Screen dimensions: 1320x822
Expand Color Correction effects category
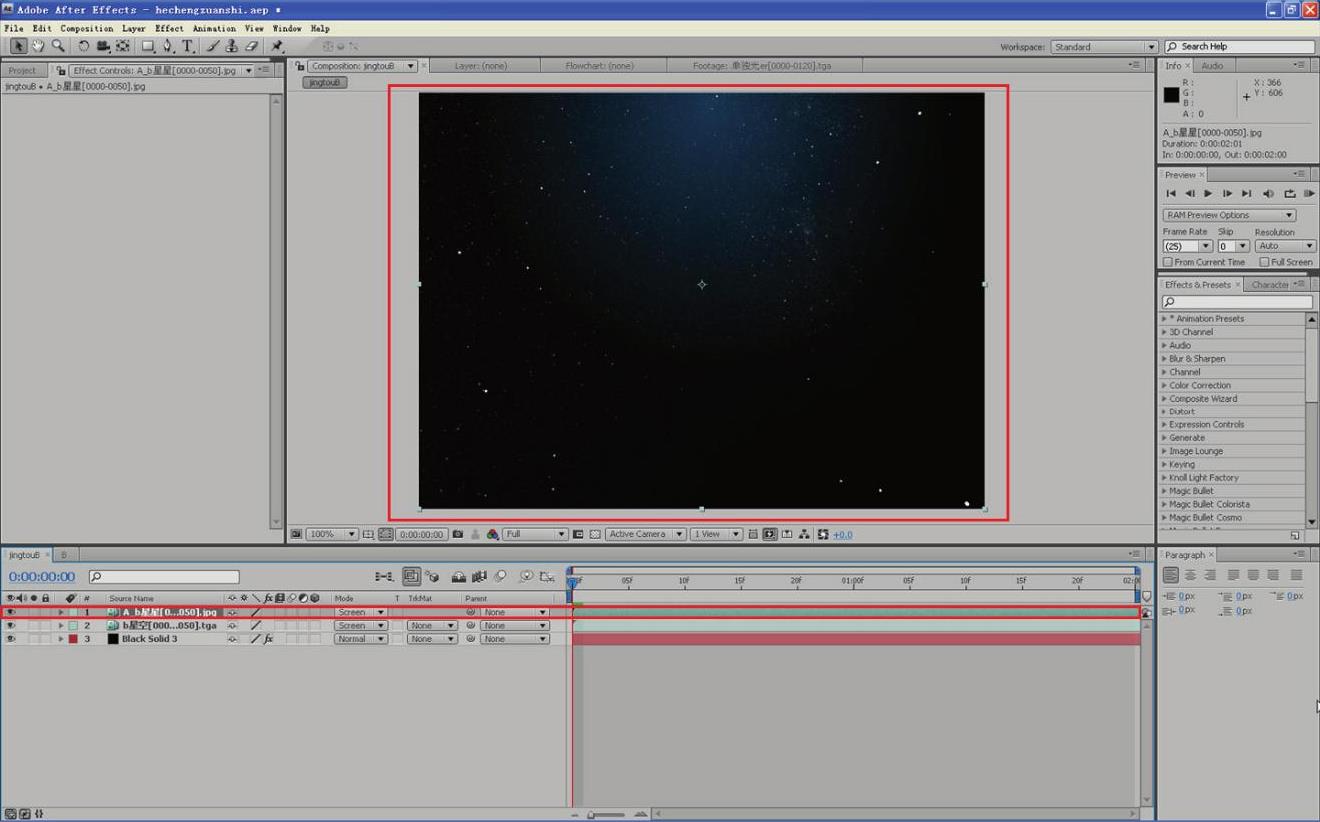click(x=1164, y=385)
